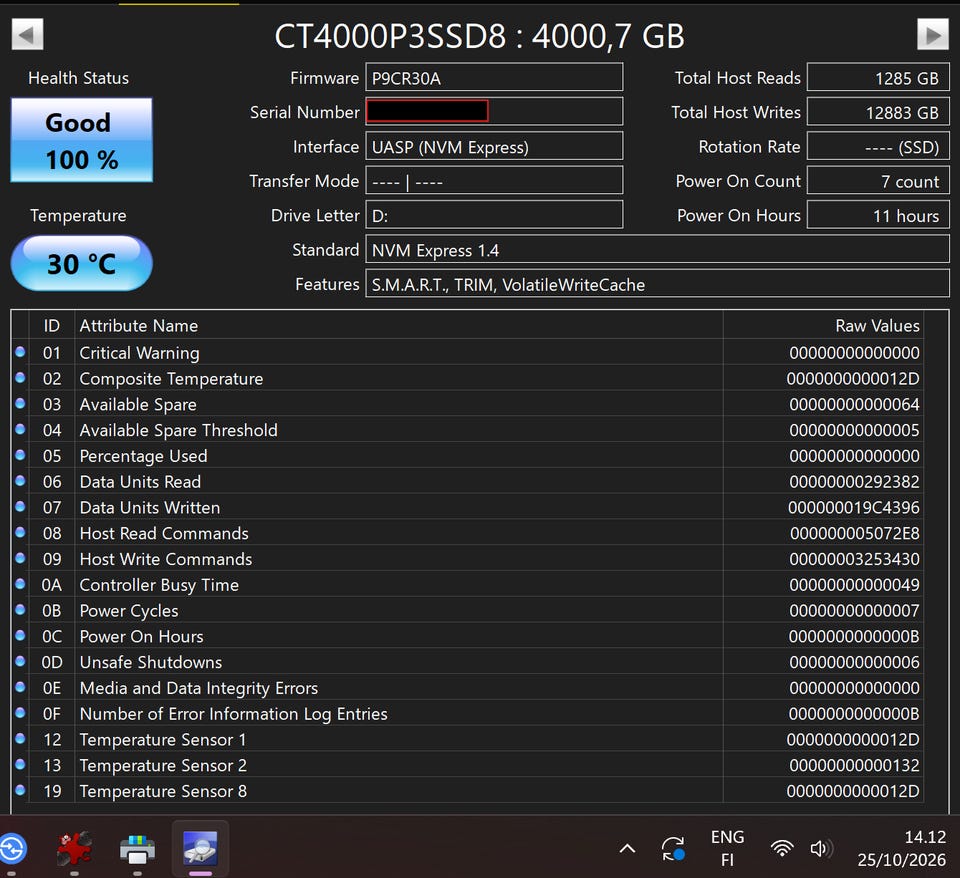The image size is (960, 878).
Task: Go to the previous disk with left arrow
Action: click(x=28, y=34)
